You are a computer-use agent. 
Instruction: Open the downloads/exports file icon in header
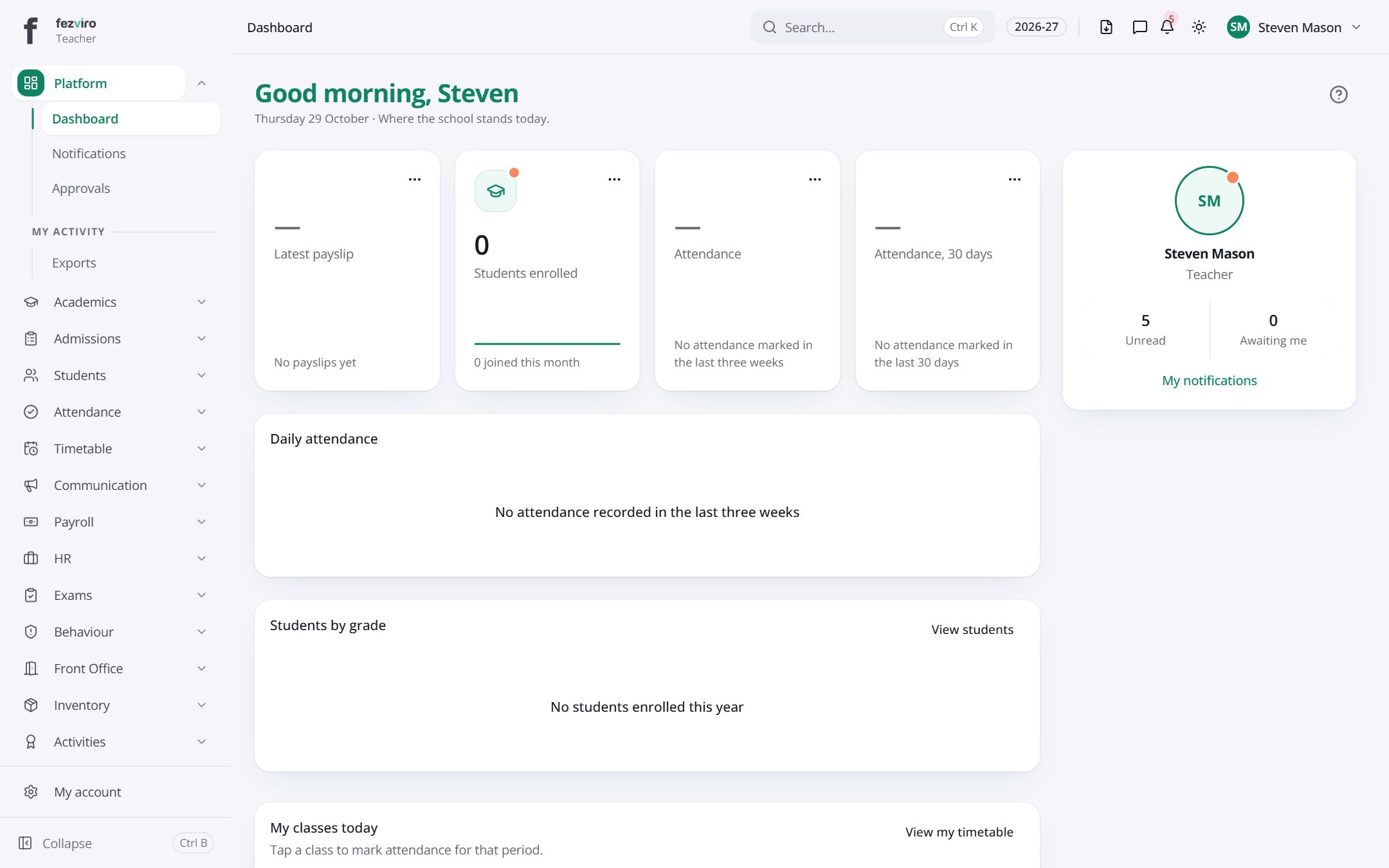click(x=1106, y=27)
